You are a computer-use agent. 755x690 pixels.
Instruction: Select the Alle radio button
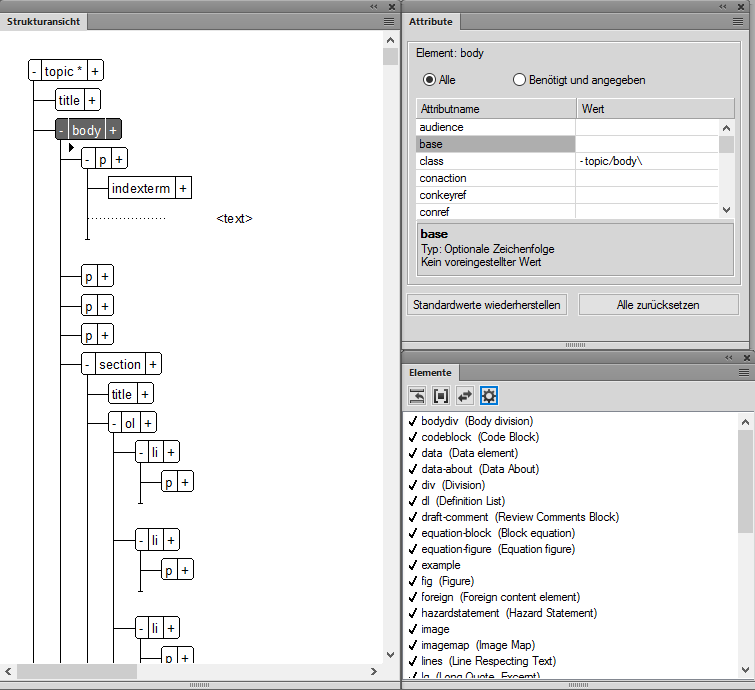pos(430,80)
